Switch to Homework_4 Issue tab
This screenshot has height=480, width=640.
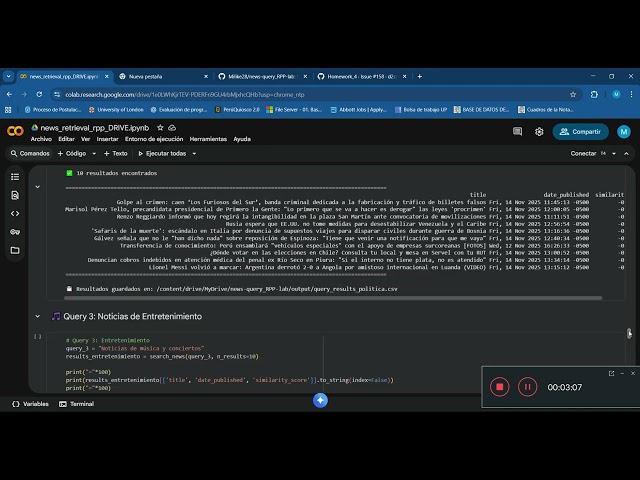(x=361, y=76)
